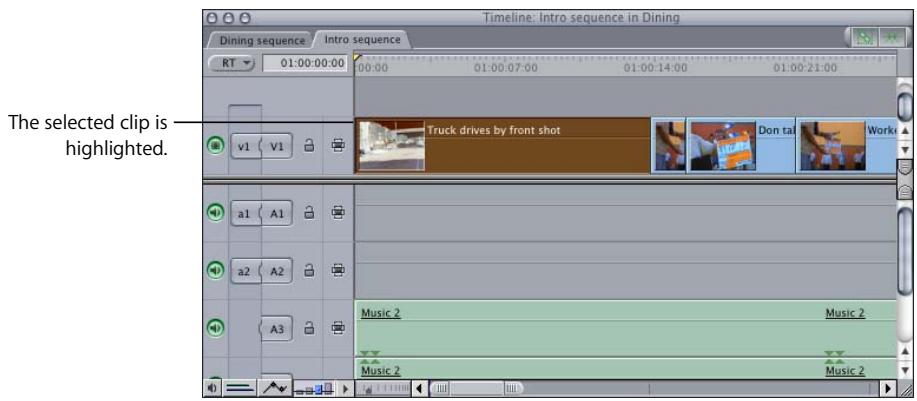Open the RT real-time effects menu
Image resolution: width=917 pixels, height=401 pixels.
pos(232,63)
